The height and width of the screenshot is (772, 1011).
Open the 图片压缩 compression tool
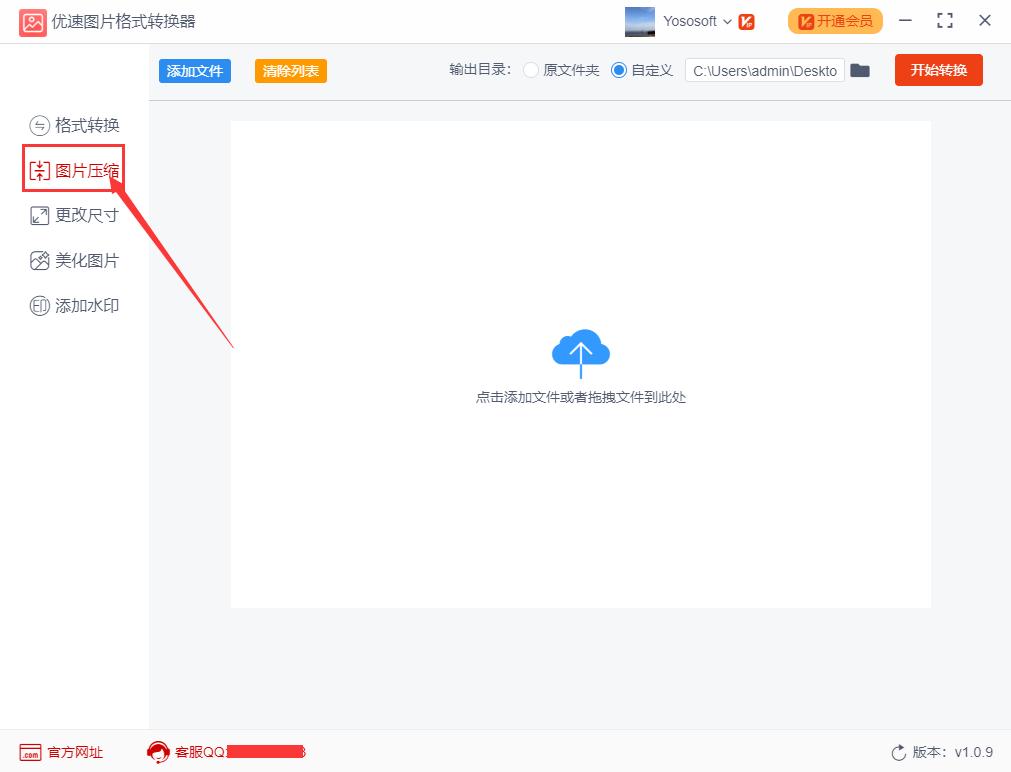74,169
